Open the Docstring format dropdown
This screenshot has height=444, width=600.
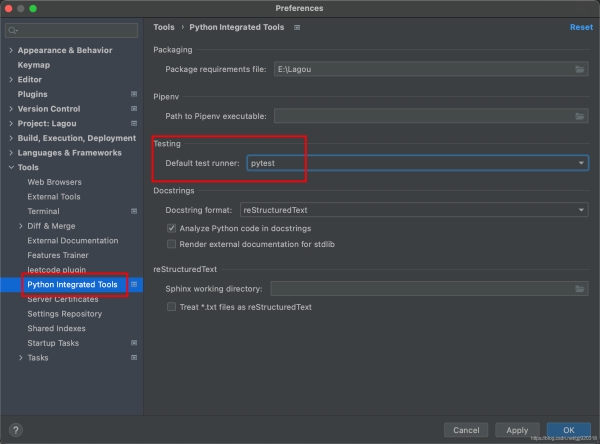coord(581,210)
